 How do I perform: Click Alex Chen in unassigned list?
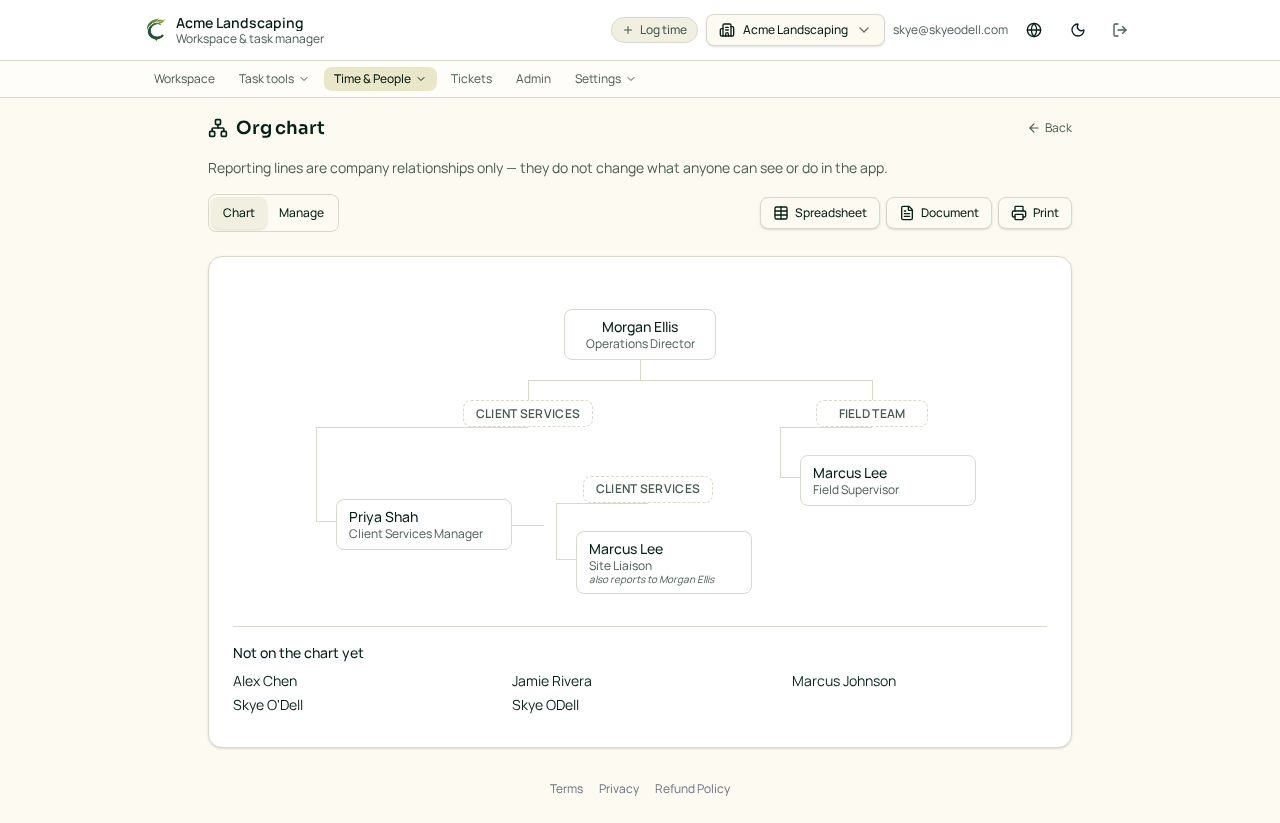click(265, 681)
